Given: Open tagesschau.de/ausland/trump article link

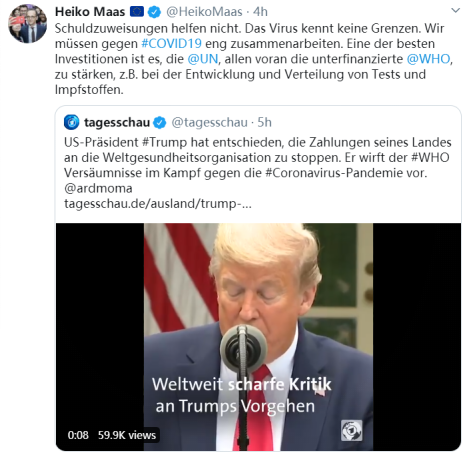Looking at the screenshot, I should [158, 204].
